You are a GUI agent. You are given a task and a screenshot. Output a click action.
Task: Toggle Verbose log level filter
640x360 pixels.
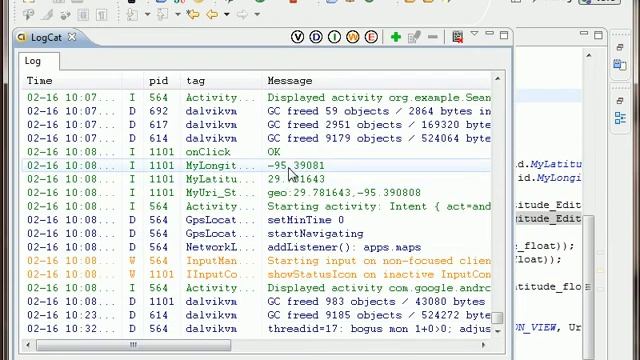tap(298, 37)
